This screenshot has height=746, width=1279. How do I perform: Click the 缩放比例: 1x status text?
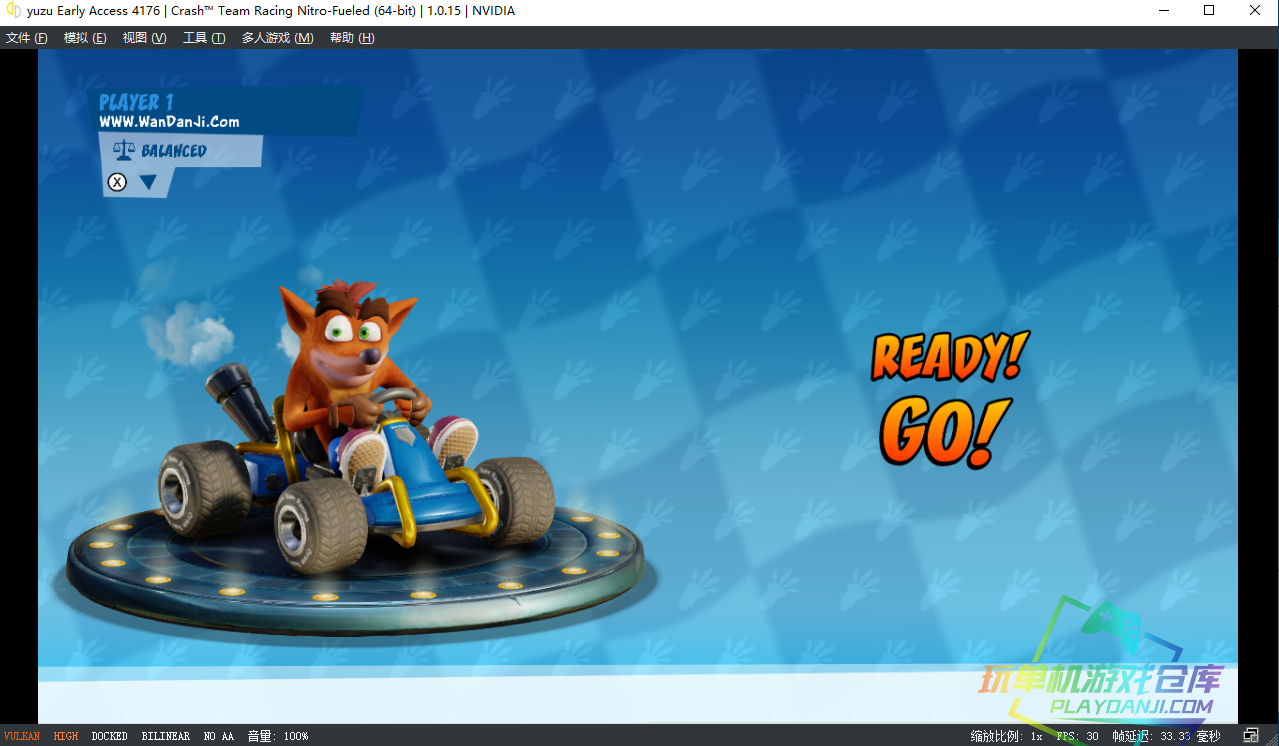point(1007,736)
